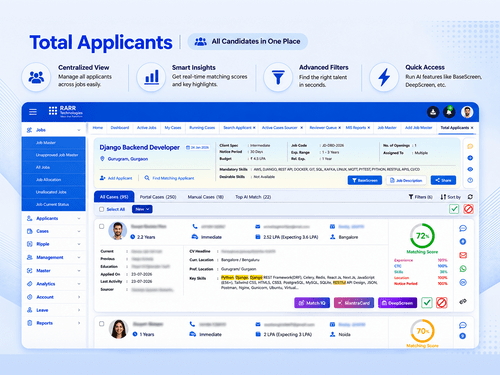The image size is (500, 375).
Task: Click the Gurugram location pin icon
Action: coord(103,159)
